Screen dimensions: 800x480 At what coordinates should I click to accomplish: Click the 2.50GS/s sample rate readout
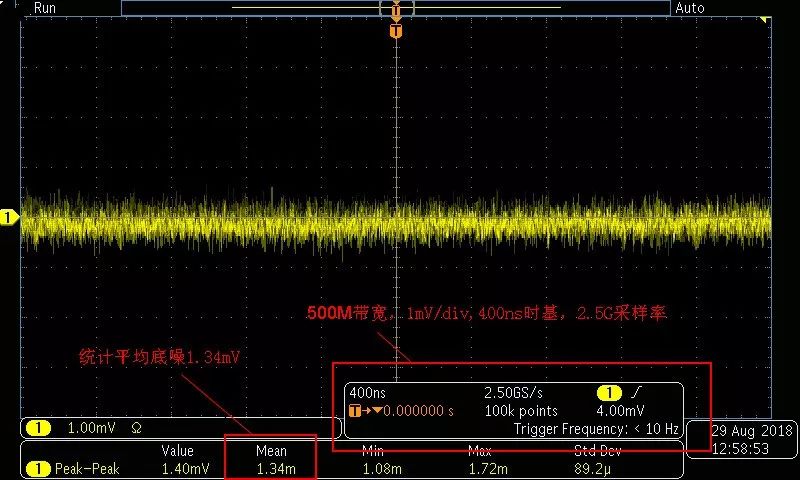pyautogui.click(x=513, y=393)
